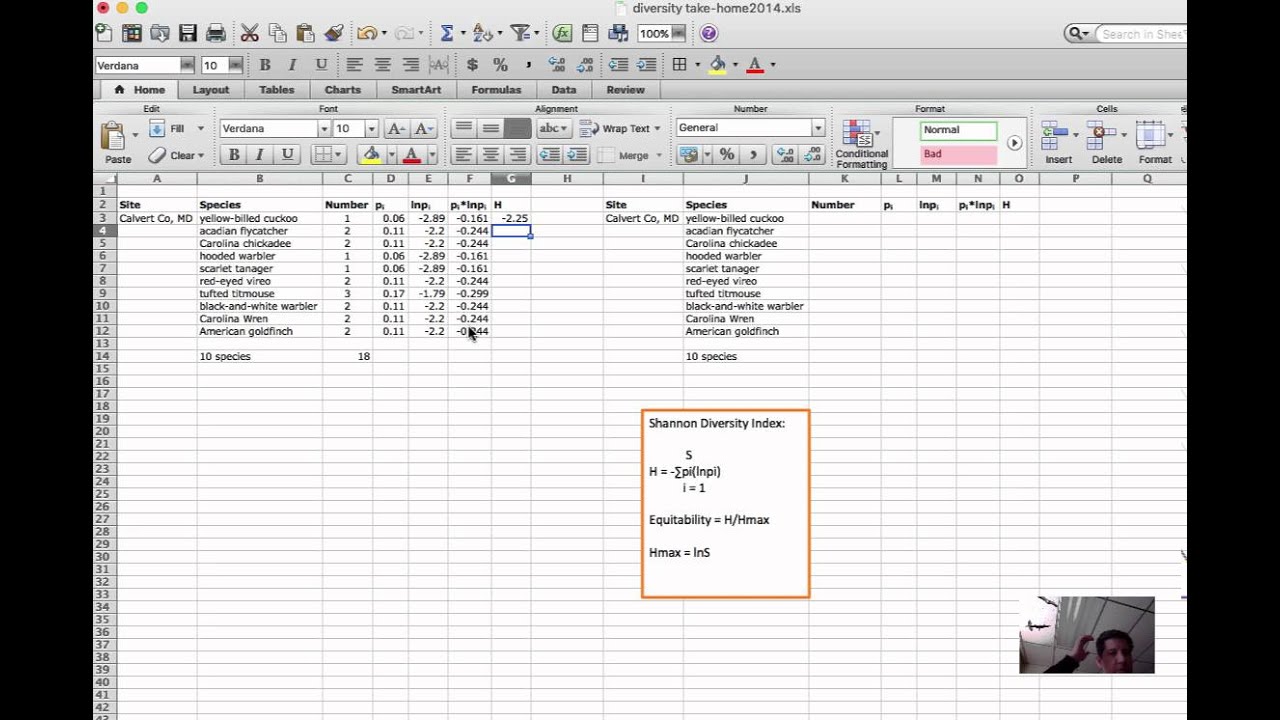The width and height of the screenshot is (1280, 720).
Task: Toggle Bold in the top formatting bar
Action: 265,65
